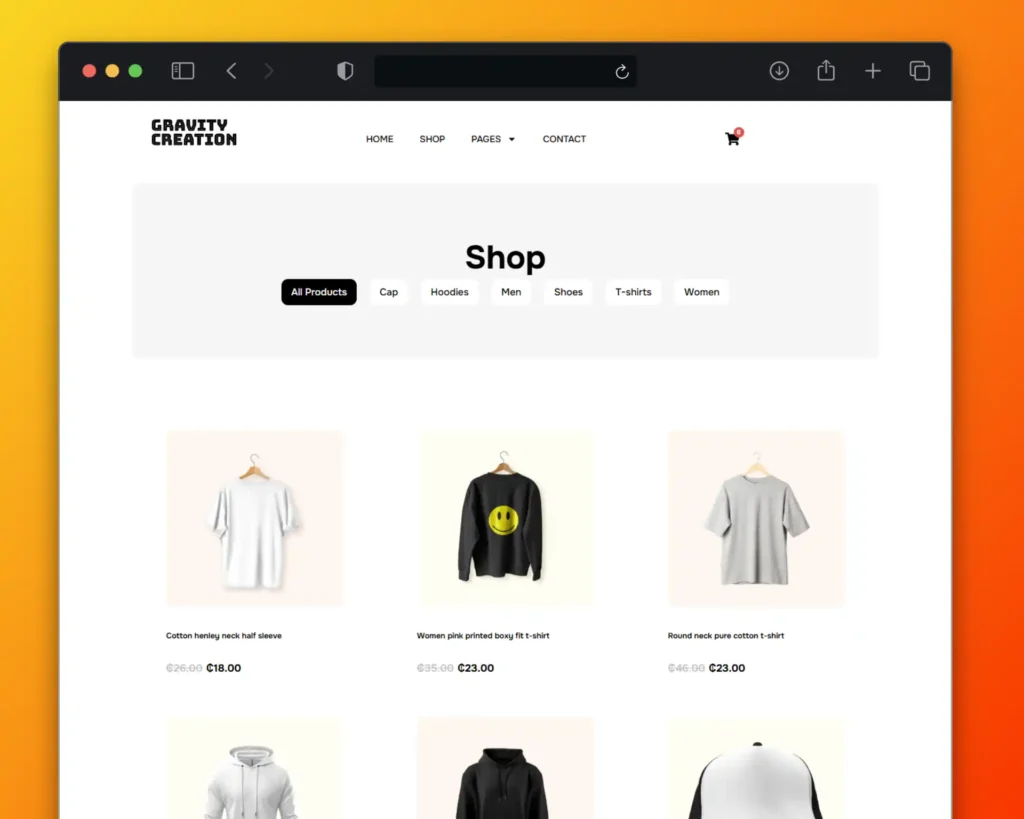Show the tab overview icon
The width and height of the screenshot is (1024, 819).
pos(920,71)
